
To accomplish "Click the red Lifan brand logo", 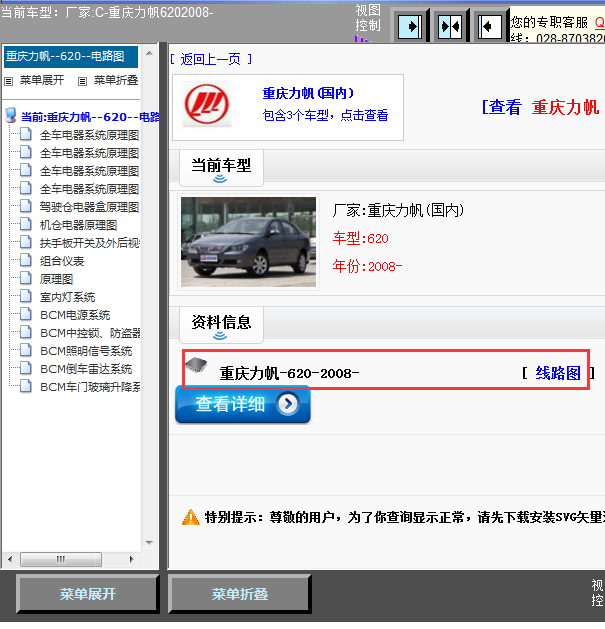I will pyautogui.click(x=207, y=104).
